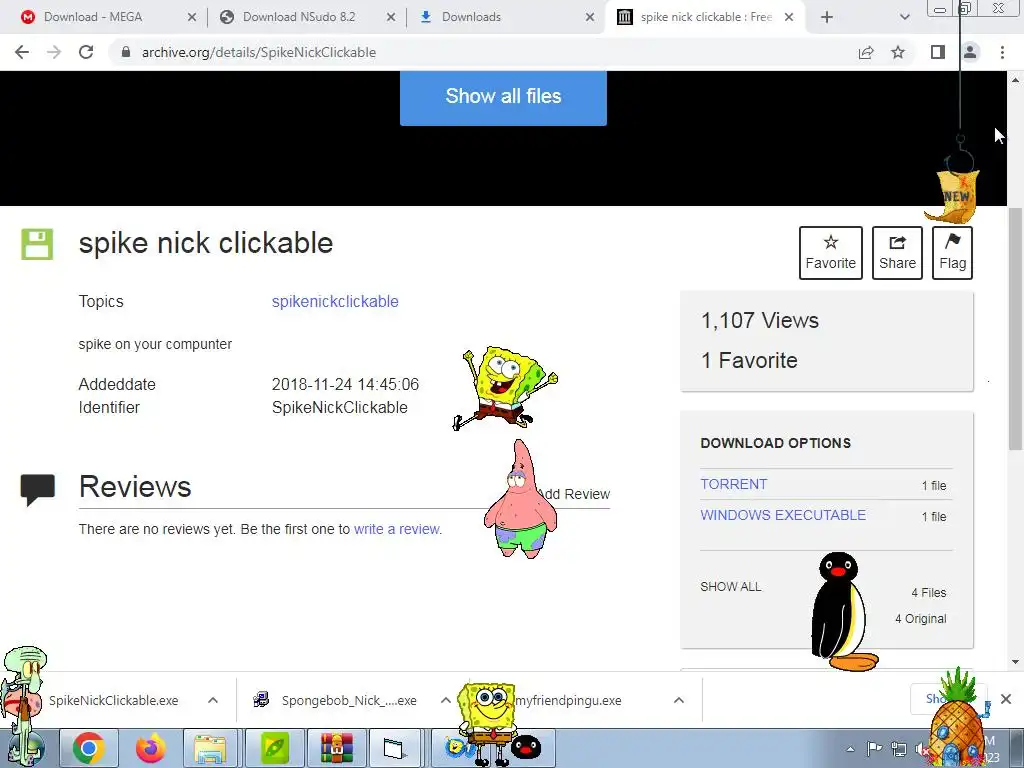
Task: Open File Explorer from the taskbar
Action: coord(210,748)
